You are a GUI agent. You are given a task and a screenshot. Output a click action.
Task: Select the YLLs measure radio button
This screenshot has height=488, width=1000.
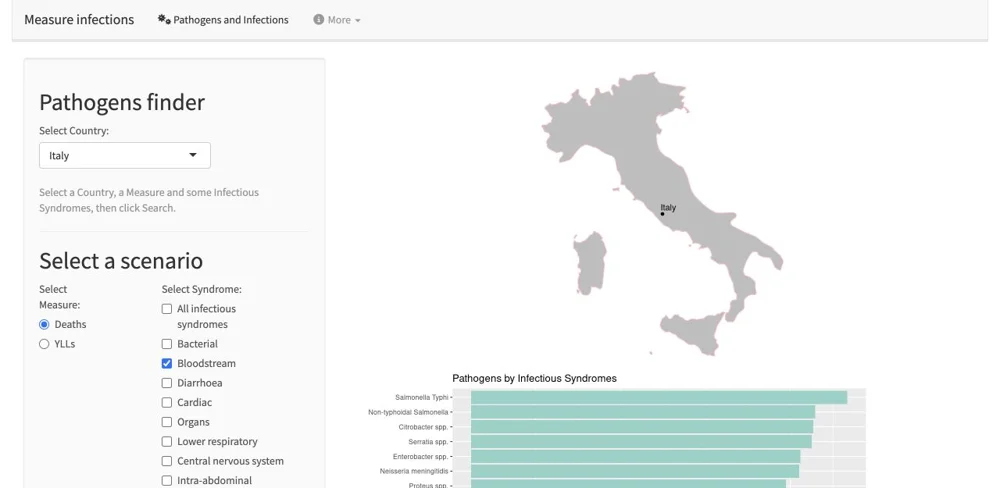point(44,344)
